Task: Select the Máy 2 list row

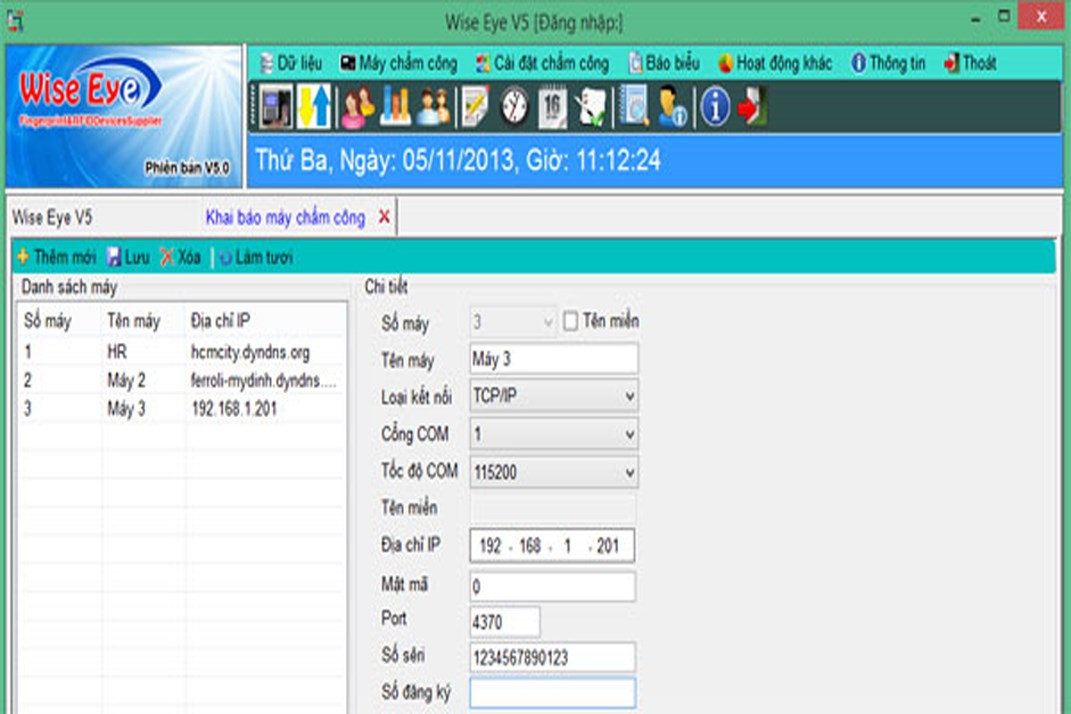Action: tap(182, 381)
